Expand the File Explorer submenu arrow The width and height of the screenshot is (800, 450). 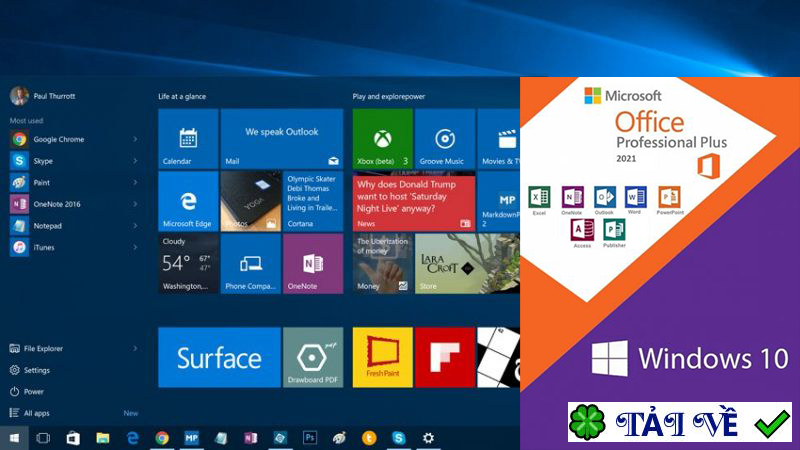coord(135,348)
